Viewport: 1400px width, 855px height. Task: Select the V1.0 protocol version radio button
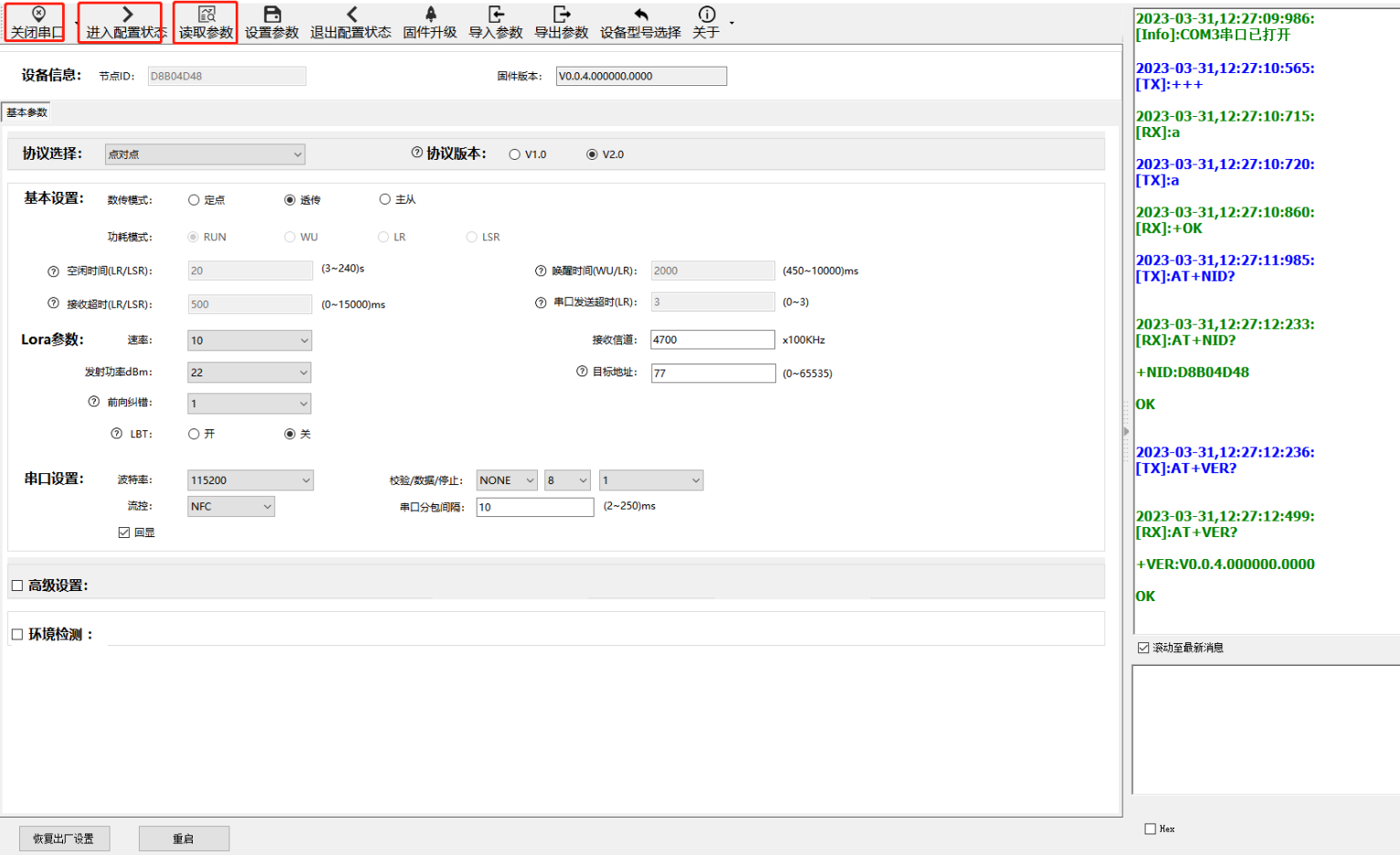coord(515,155)
